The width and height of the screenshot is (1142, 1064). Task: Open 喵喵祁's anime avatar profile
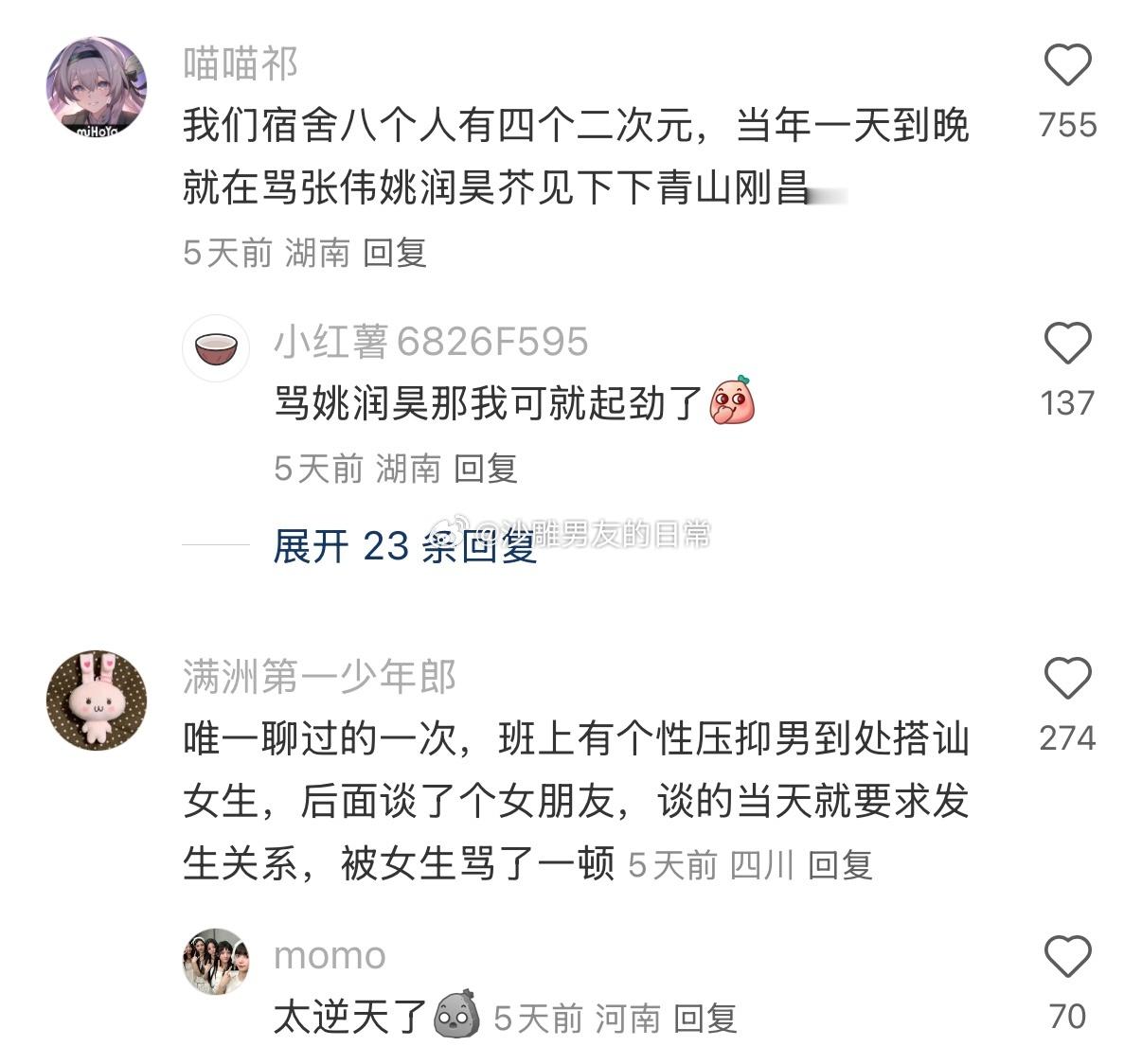[x=97, y=87]
